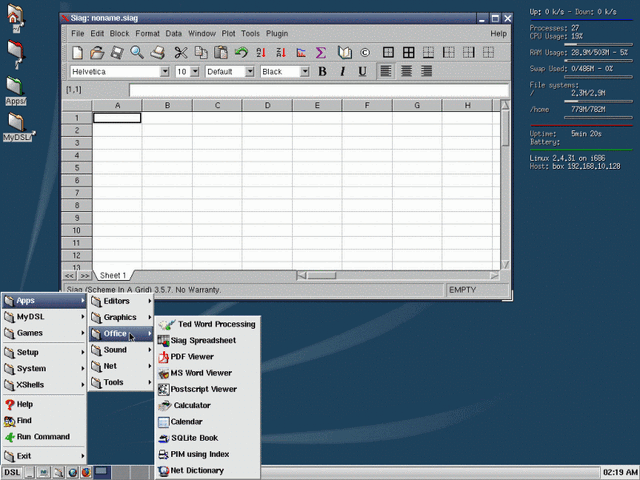Image resolution: width=640 pixels, height=480 pixels.
Task: Sort descending with the Z-A icon
Action: (281, 52)
